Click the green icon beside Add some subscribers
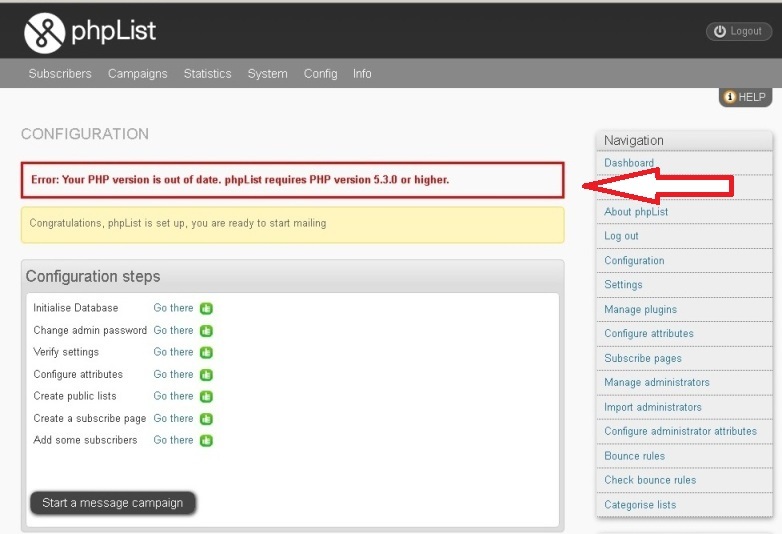This screenshot has height=534, width=782. 206,441
